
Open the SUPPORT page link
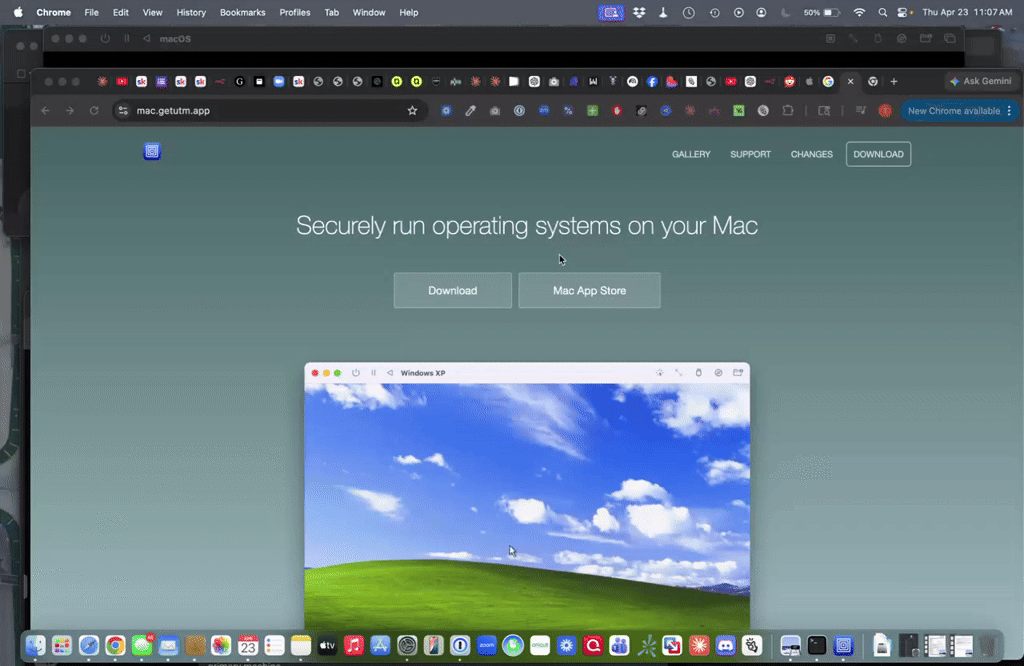[x=750, y=154]
